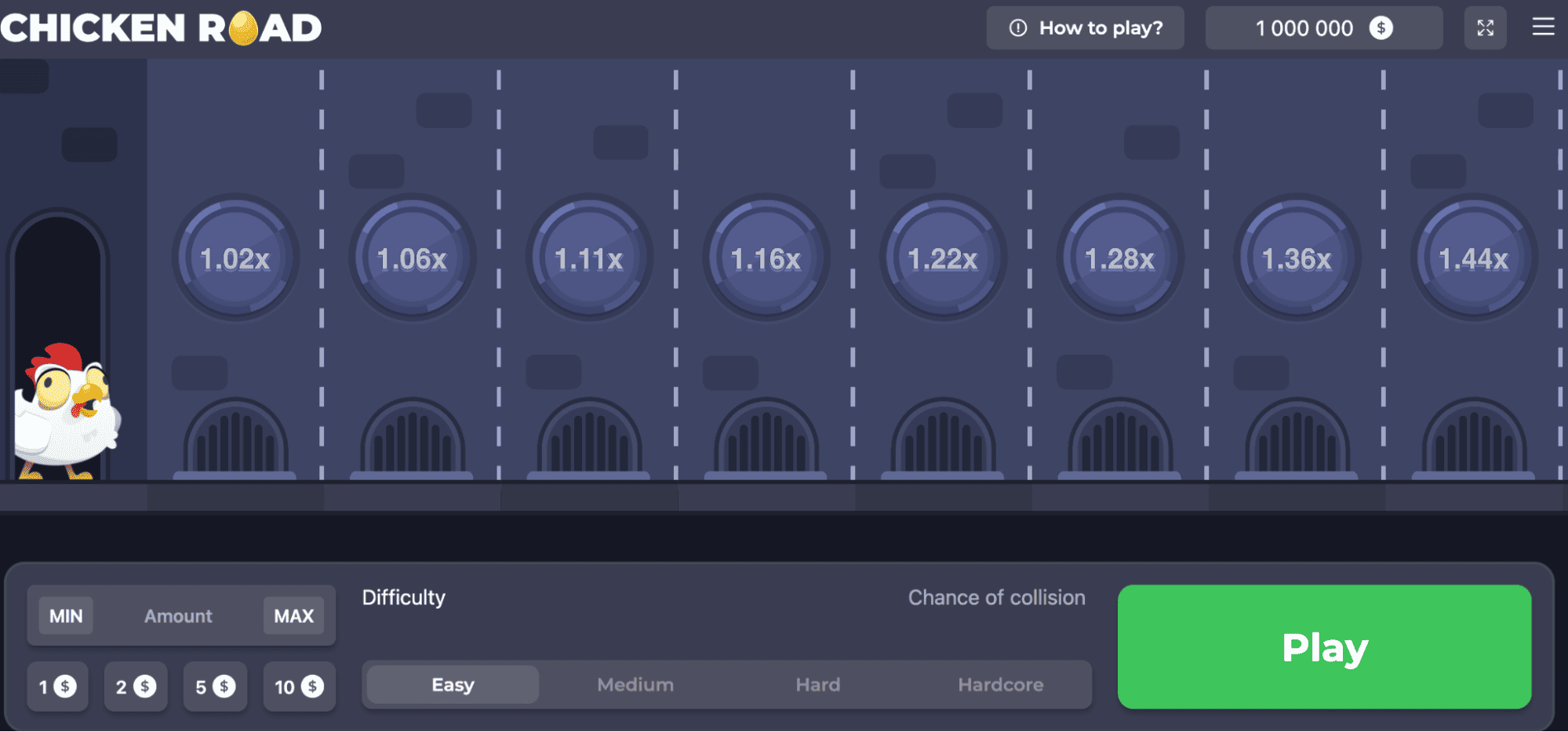Click the 1.28x multiplier manhole
Viewport: 1568px width, 732px height.
click(1120, 258)
